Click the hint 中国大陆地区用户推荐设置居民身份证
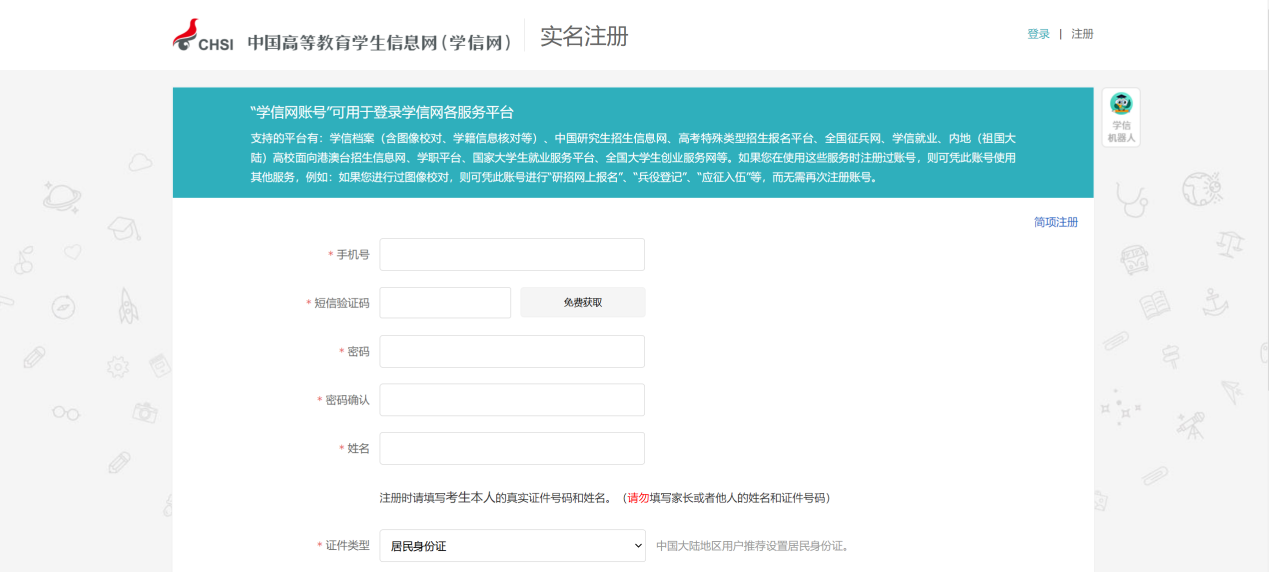The image size is (1269, 572). [752, 546]
